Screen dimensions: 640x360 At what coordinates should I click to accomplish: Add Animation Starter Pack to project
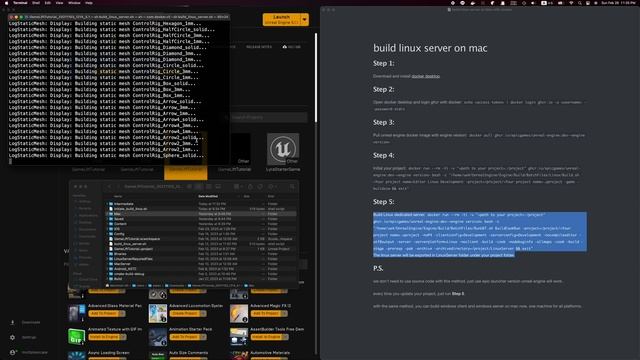(x=184, y=337)
